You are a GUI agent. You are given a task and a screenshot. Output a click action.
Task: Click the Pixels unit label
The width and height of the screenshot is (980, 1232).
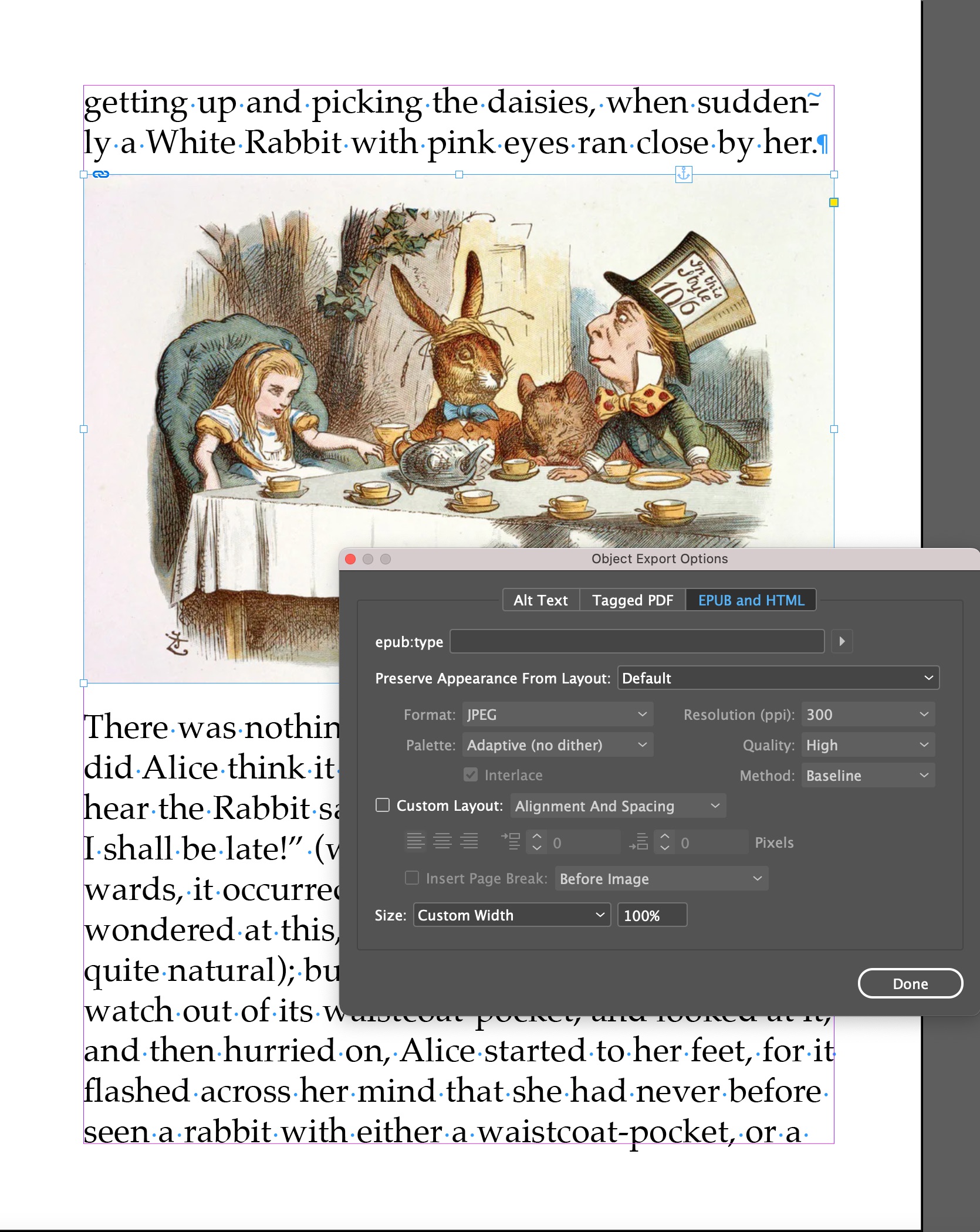point(774,842)
